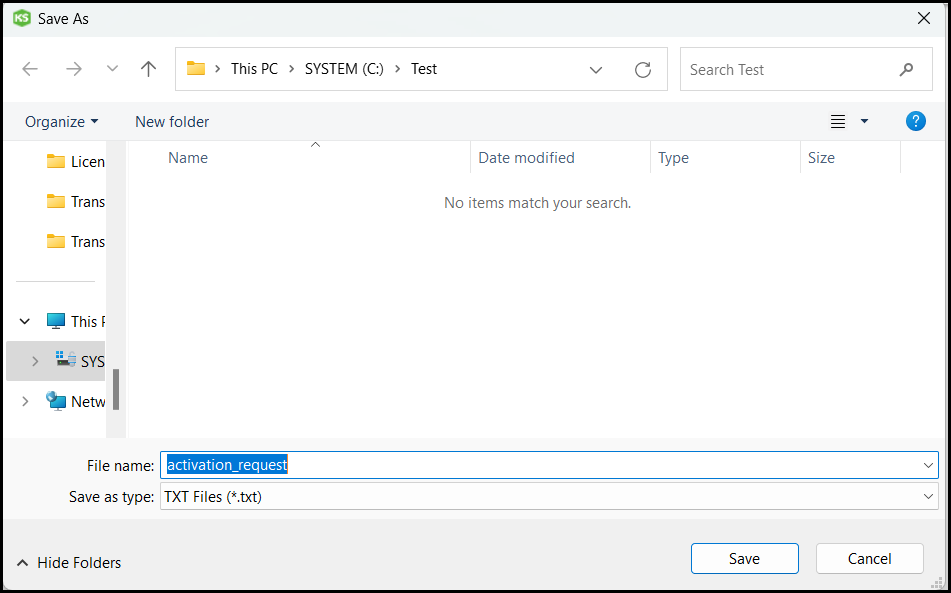Click the Help question mark icon
The width and height of the screenshot is (951, 593).
915,121
